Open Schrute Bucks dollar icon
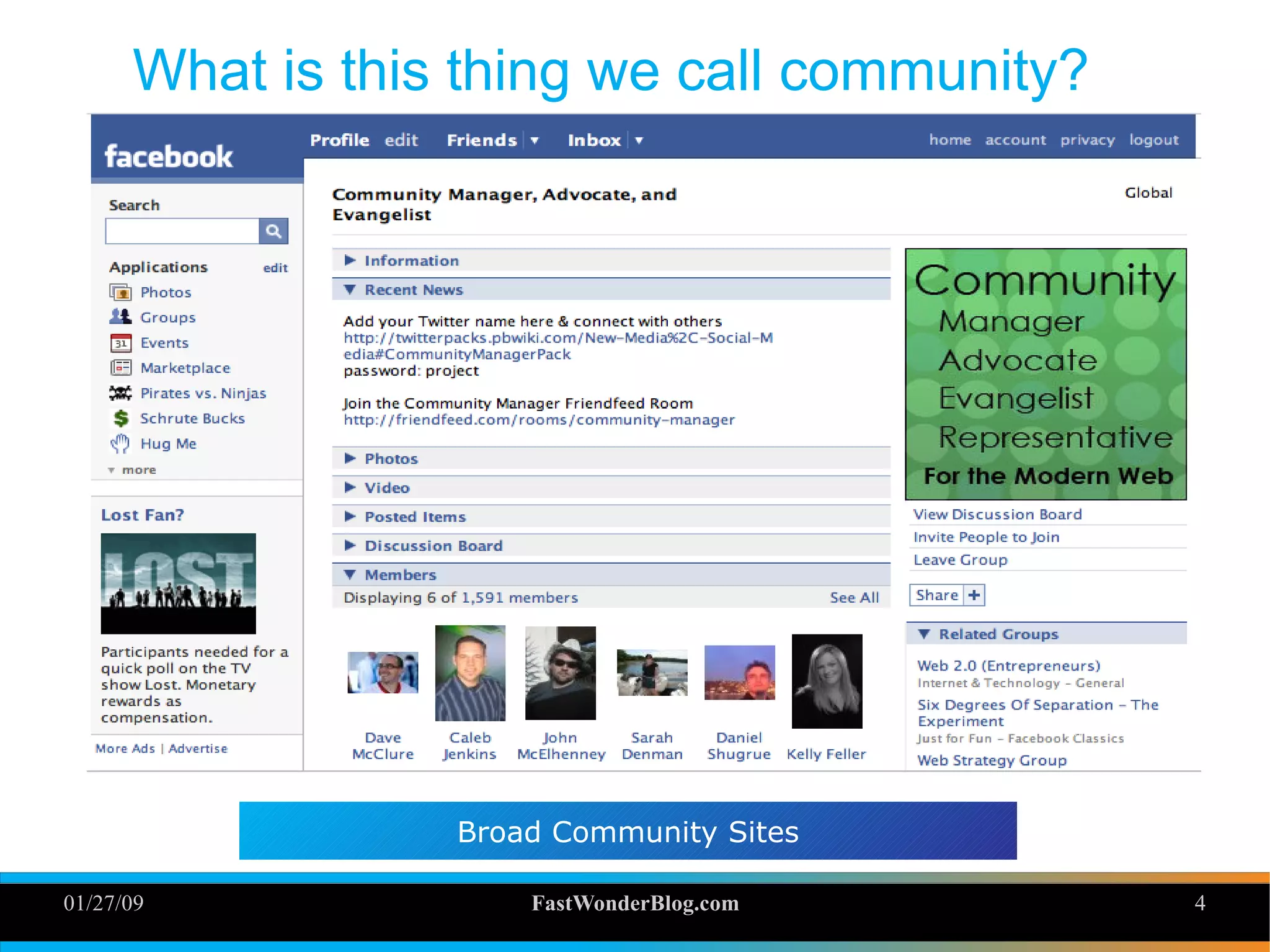1270x952 pixels. [120, 419]
